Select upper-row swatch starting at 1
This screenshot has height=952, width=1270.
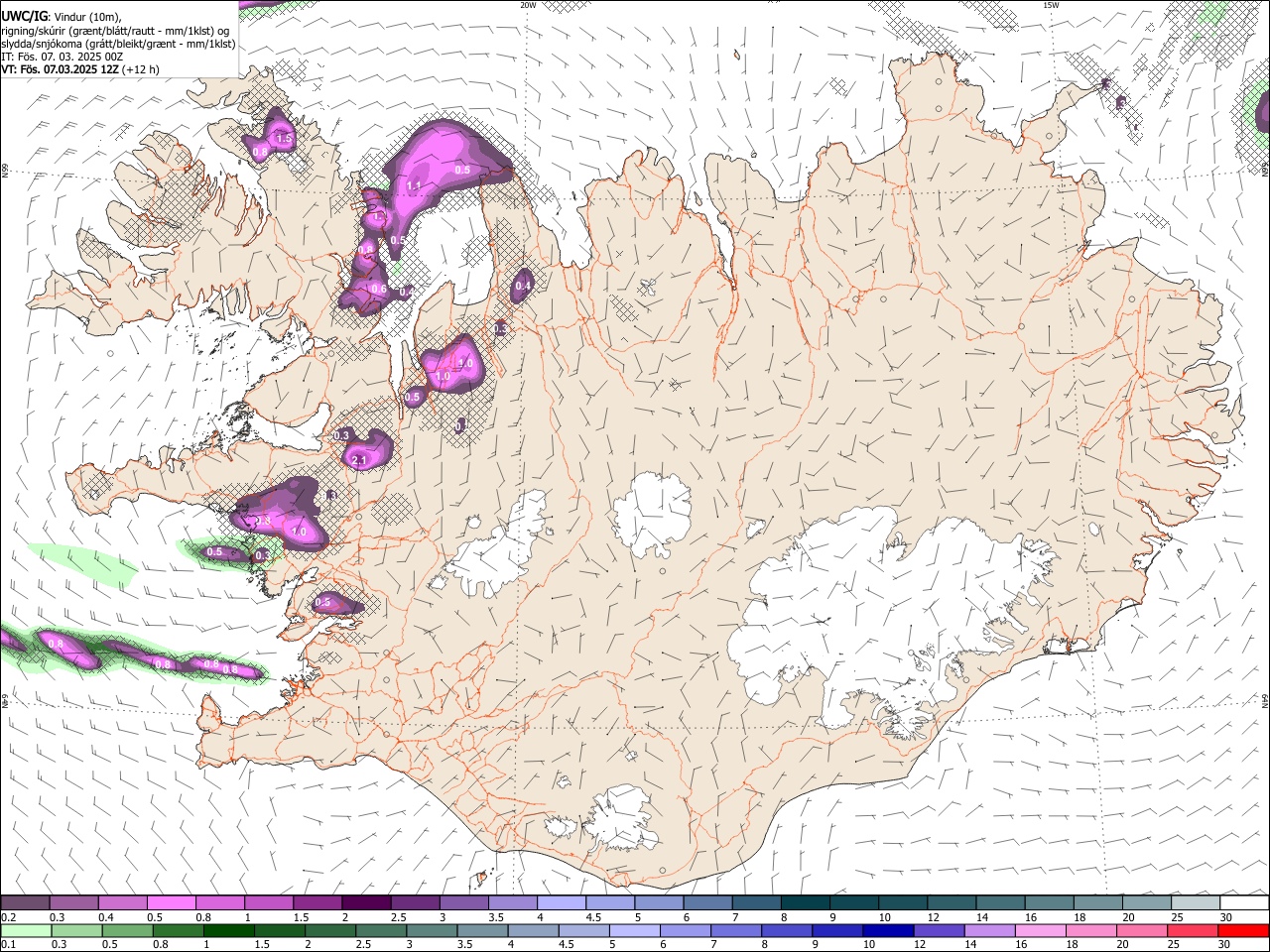point(268,903)
